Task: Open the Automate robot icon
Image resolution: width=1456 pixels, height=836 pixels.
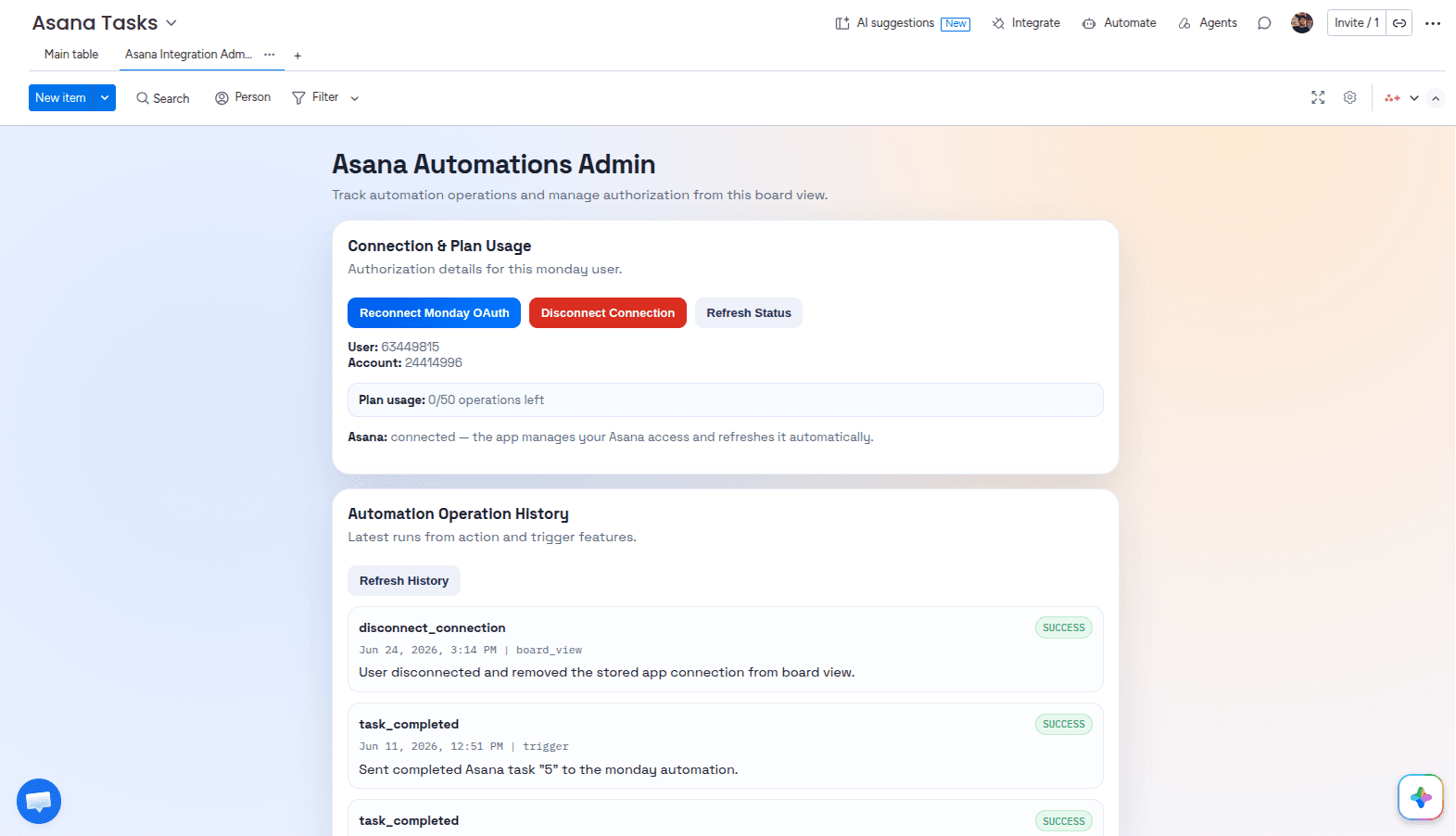Action: (1089, 23)
